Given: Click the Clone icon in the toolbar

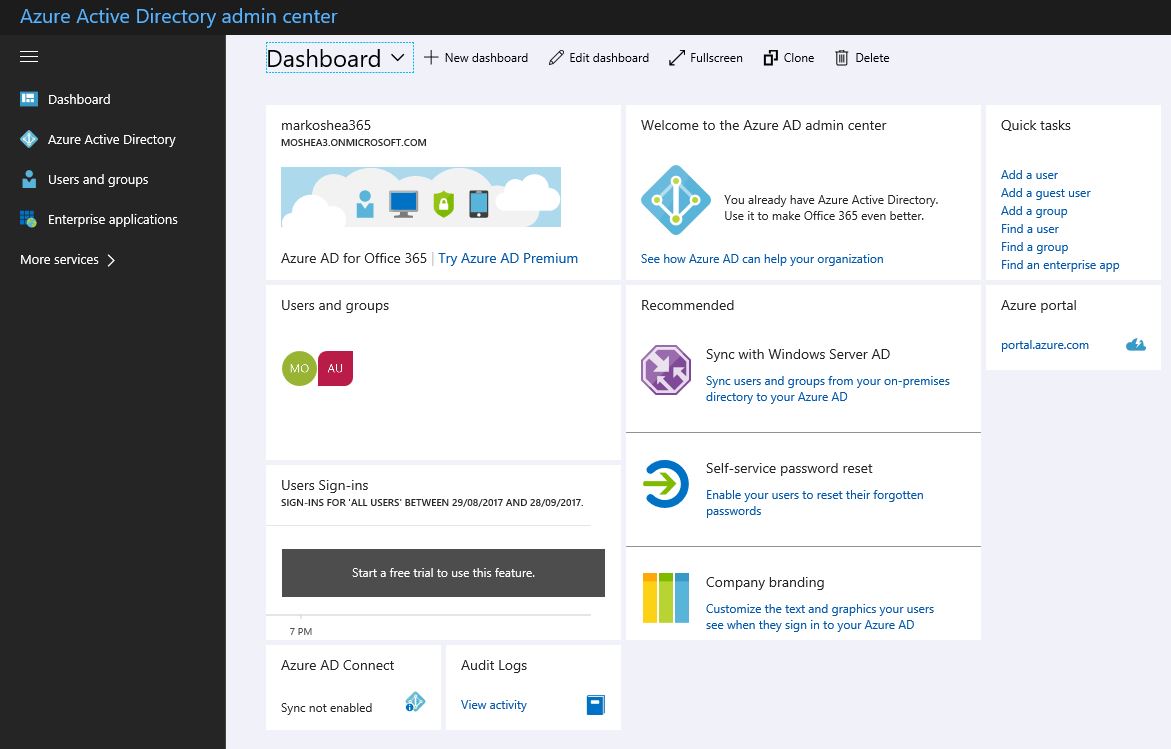Looking at the screenshot, I should point(771,58).
